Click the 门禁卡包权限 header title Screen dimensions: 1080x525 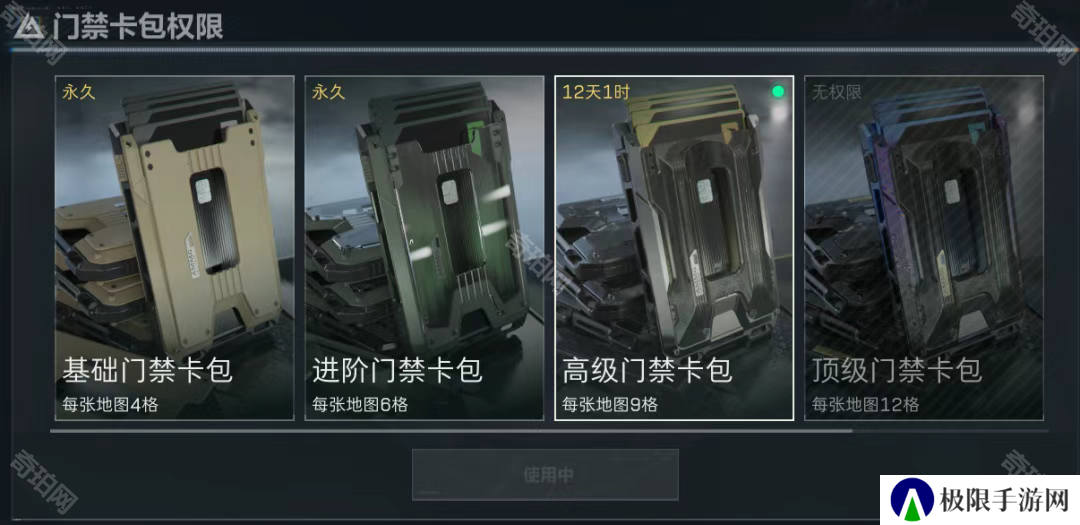pos(138,28)
